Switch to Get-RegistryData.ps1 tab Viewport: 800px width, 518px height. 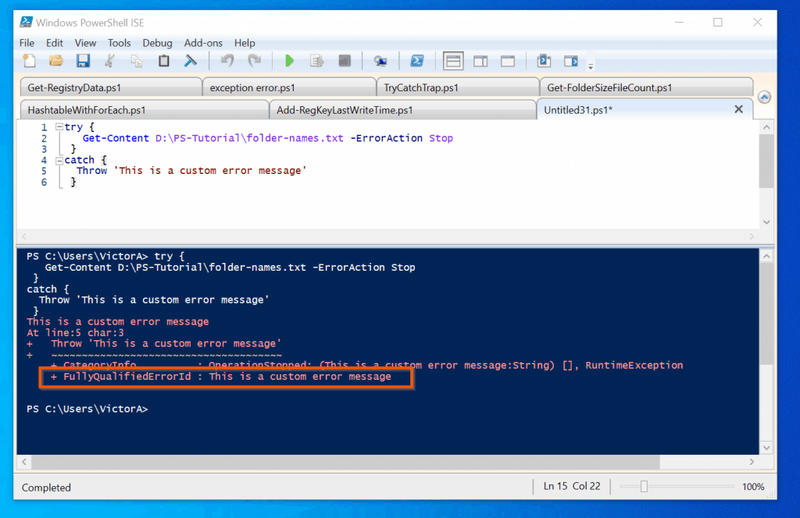tap(111, 87)
